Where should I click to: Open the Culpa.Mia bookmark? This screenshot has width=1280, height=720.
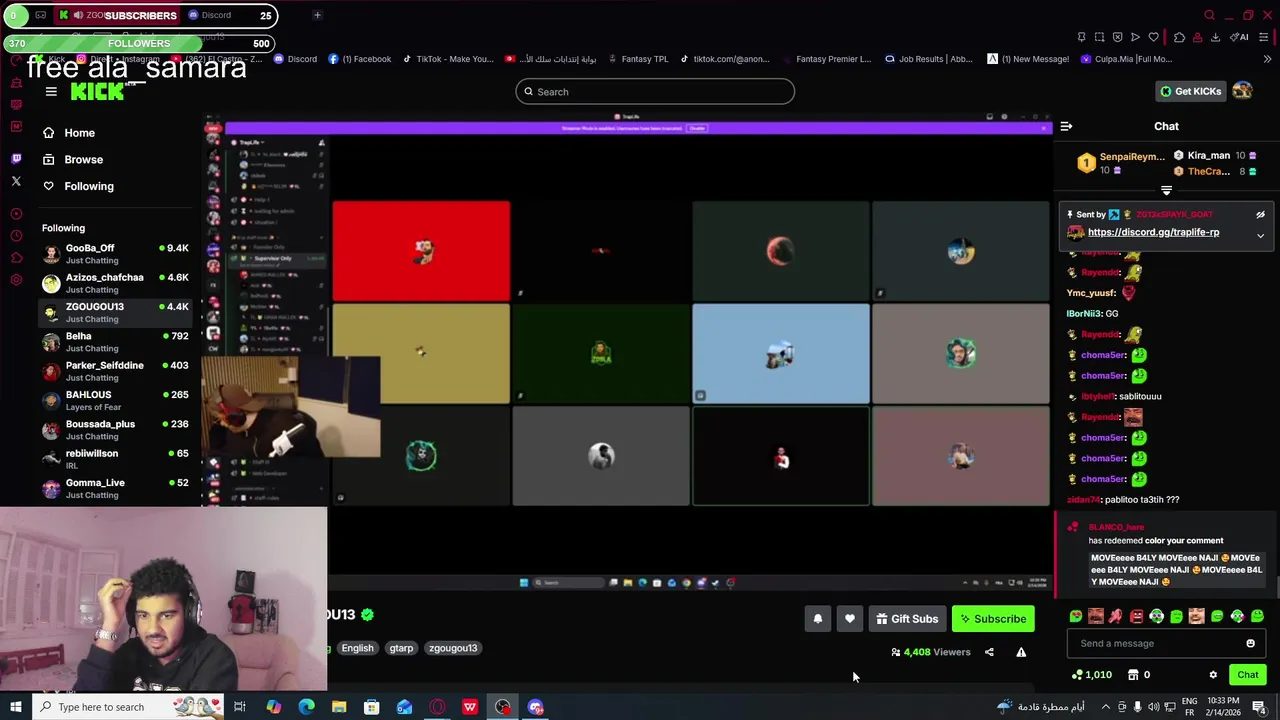tap(1126, 59)
